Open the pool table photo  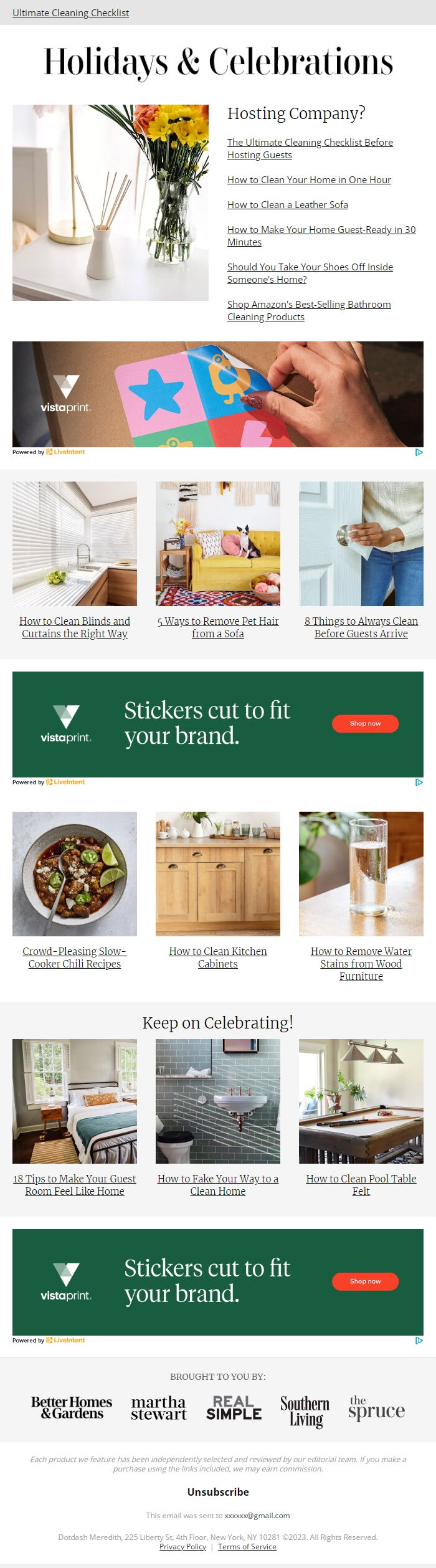[361, 1101]
